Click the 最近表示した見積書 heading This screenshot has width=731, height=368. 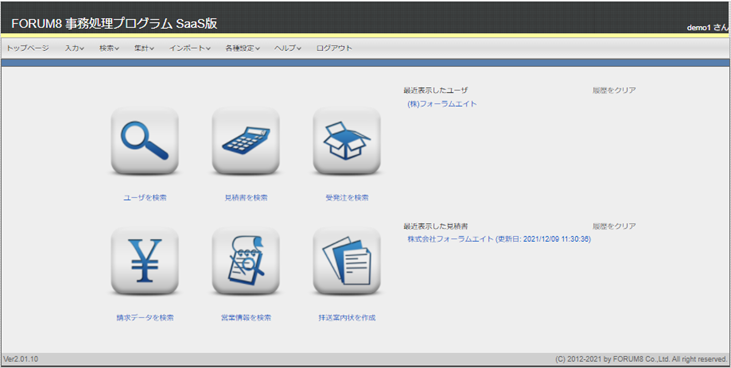435,226
